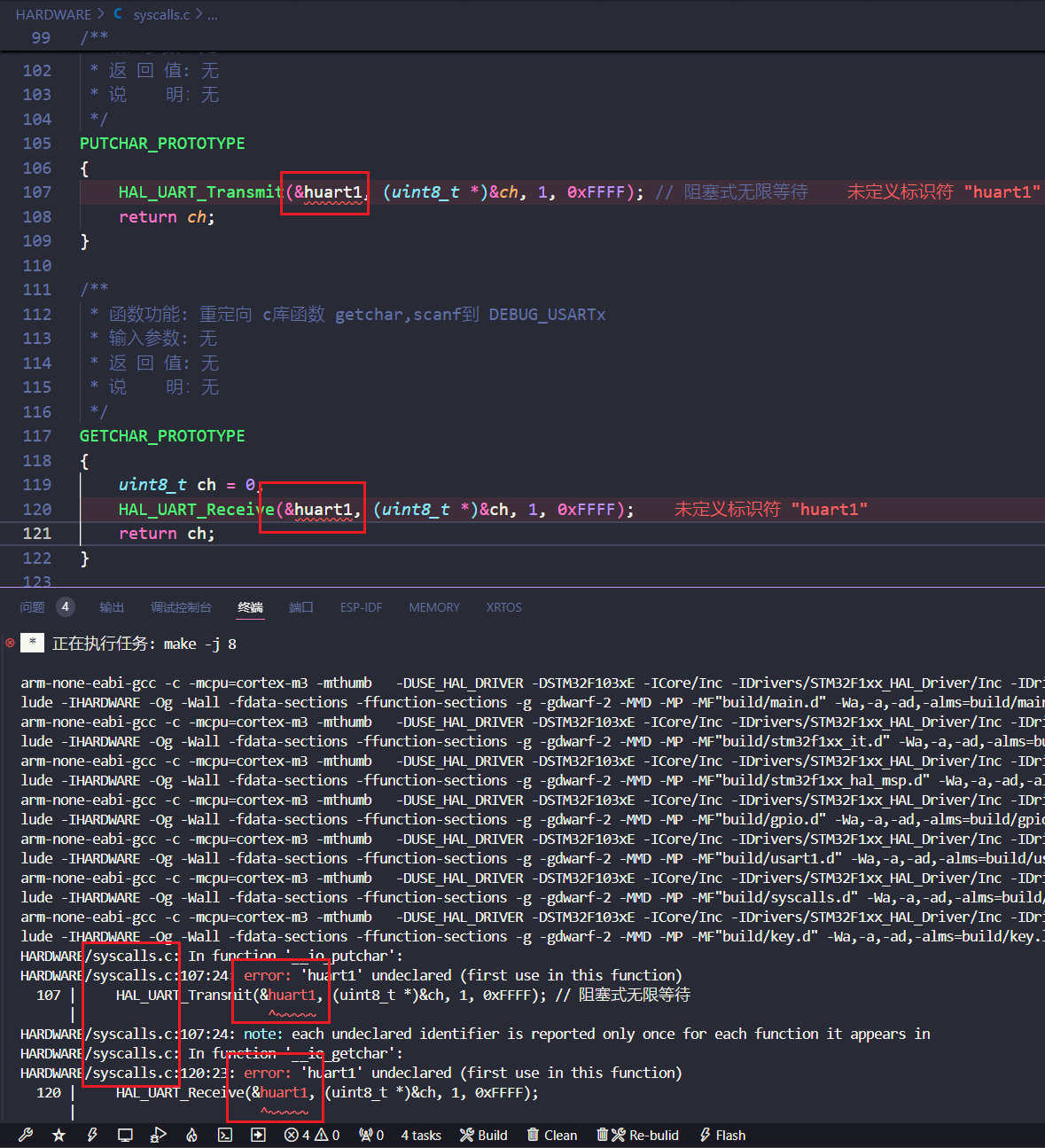Click the Re-bulid button in status bar
Screen dimensions: 1045x1148
(x=637, y=1135)
